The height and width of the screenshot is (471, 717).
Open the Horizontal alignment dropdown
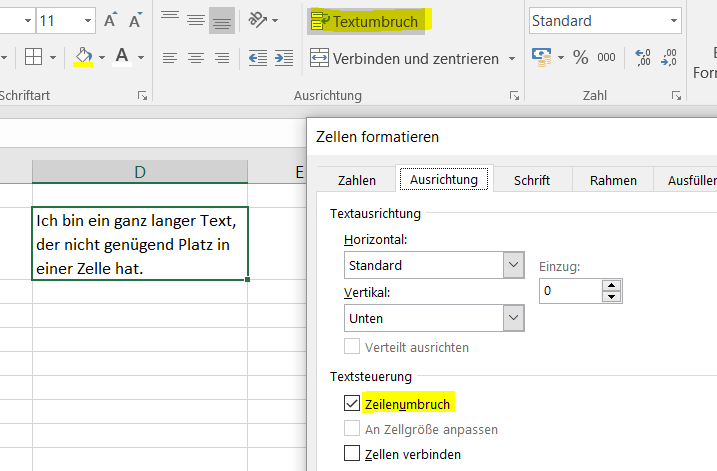click(x=514, y=266)
